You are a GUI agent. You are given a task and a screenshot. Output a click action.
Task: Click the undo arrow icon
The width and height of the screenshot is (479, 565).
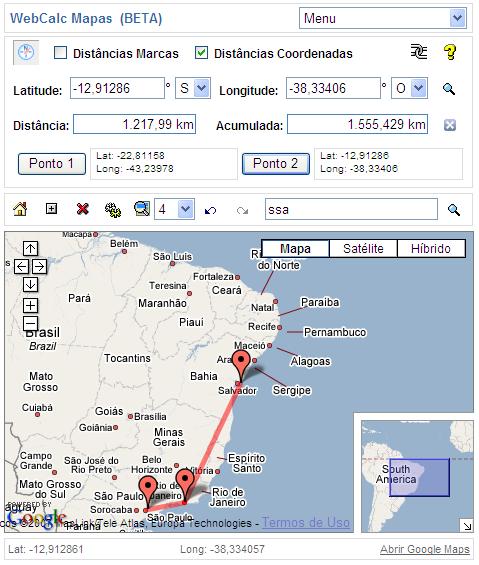pyautogui.click(x=210, y=210)
